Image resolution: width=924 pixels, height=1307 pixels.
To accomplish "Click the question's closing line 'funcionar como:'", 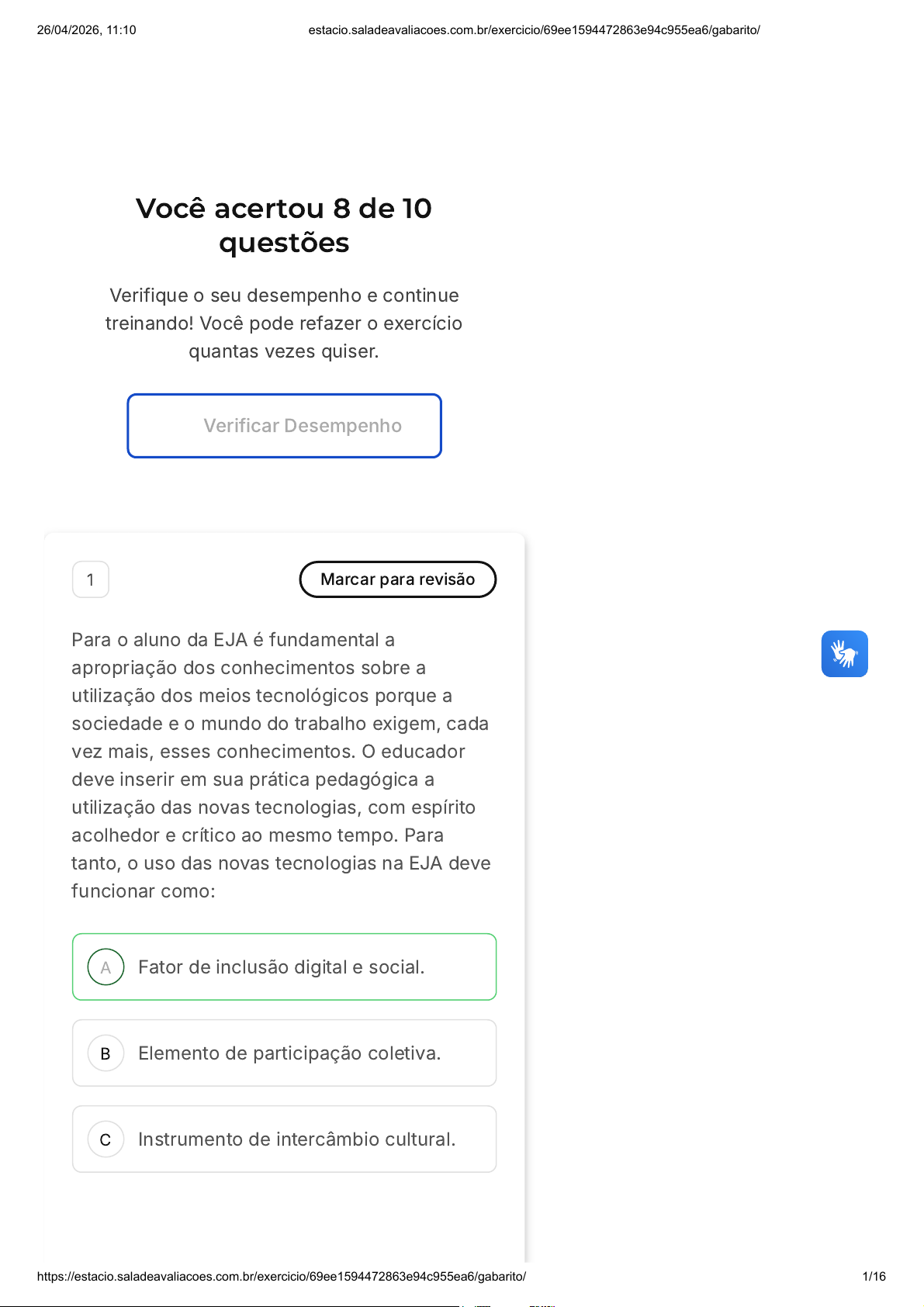I will click(x=144, y=891).
